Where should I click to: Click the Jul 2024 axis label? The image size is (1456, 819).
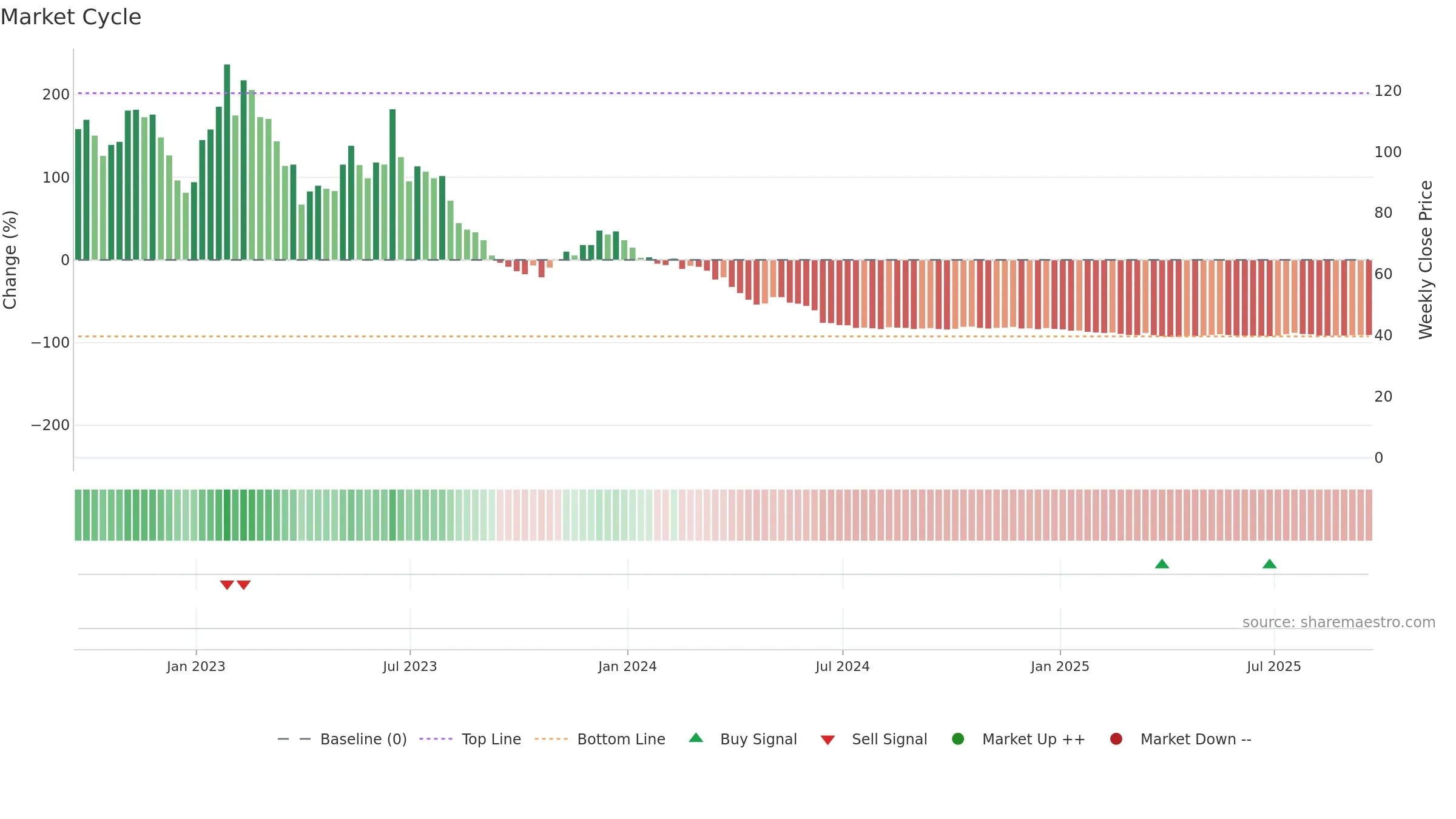843,667
